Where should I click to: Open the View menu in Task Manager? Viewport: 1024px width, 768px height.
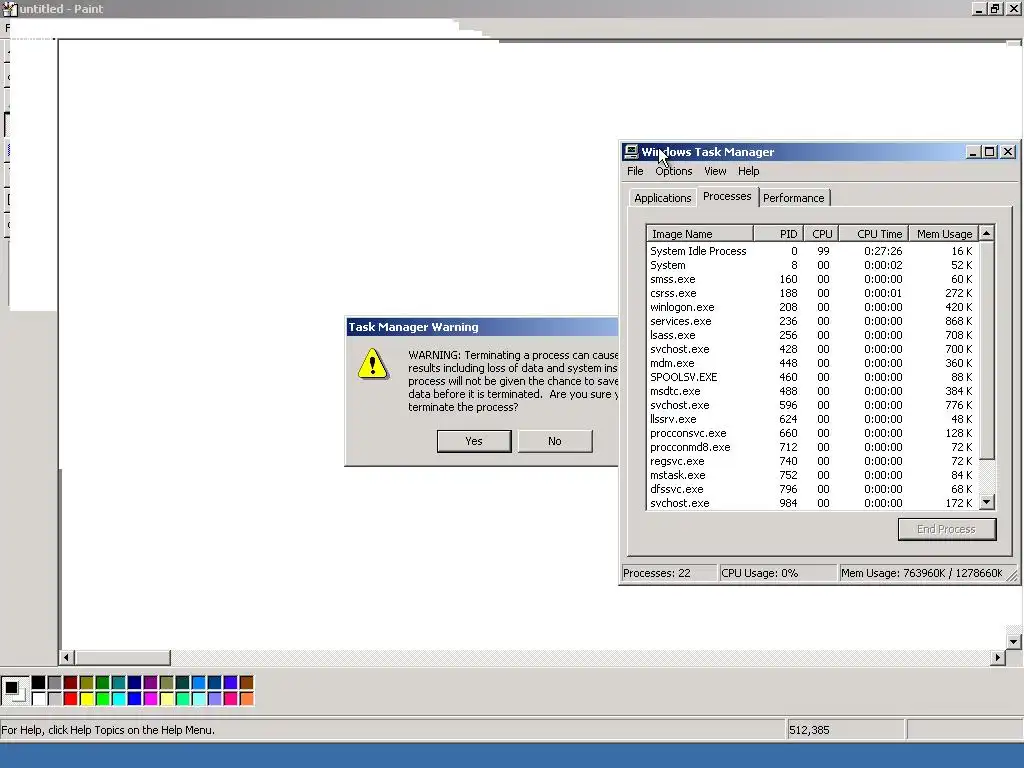pos(715,171)
